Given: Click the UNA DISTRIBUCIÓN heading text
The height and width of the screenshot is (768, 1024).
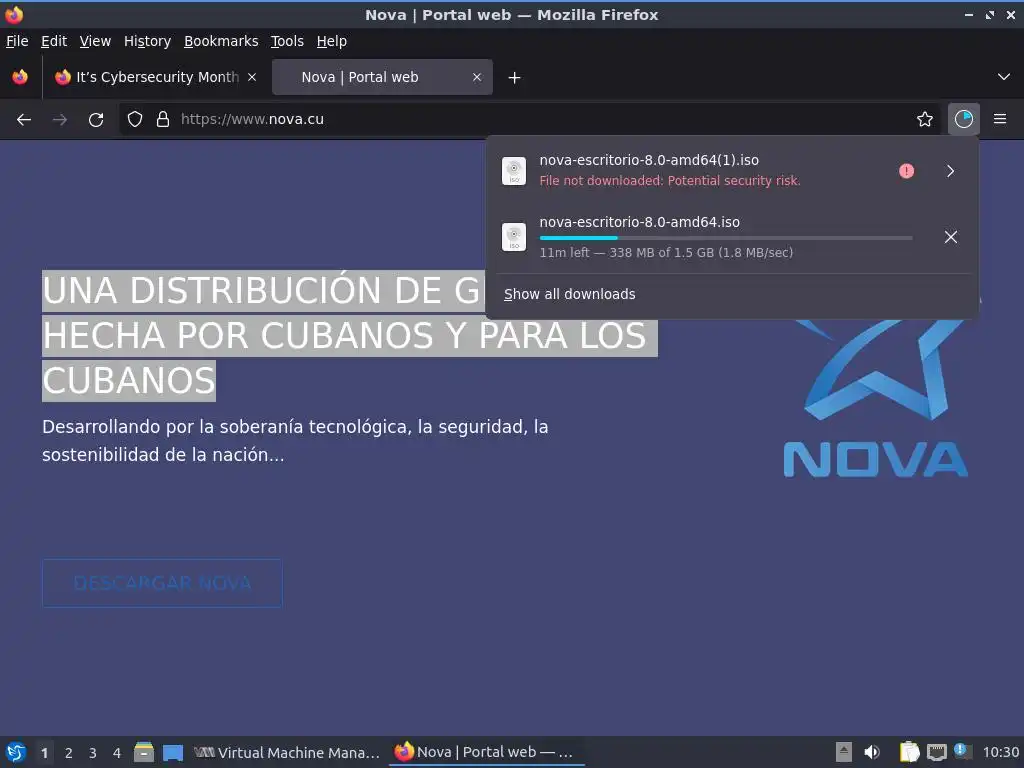Looking at the screenshot, I should point(350,335).
